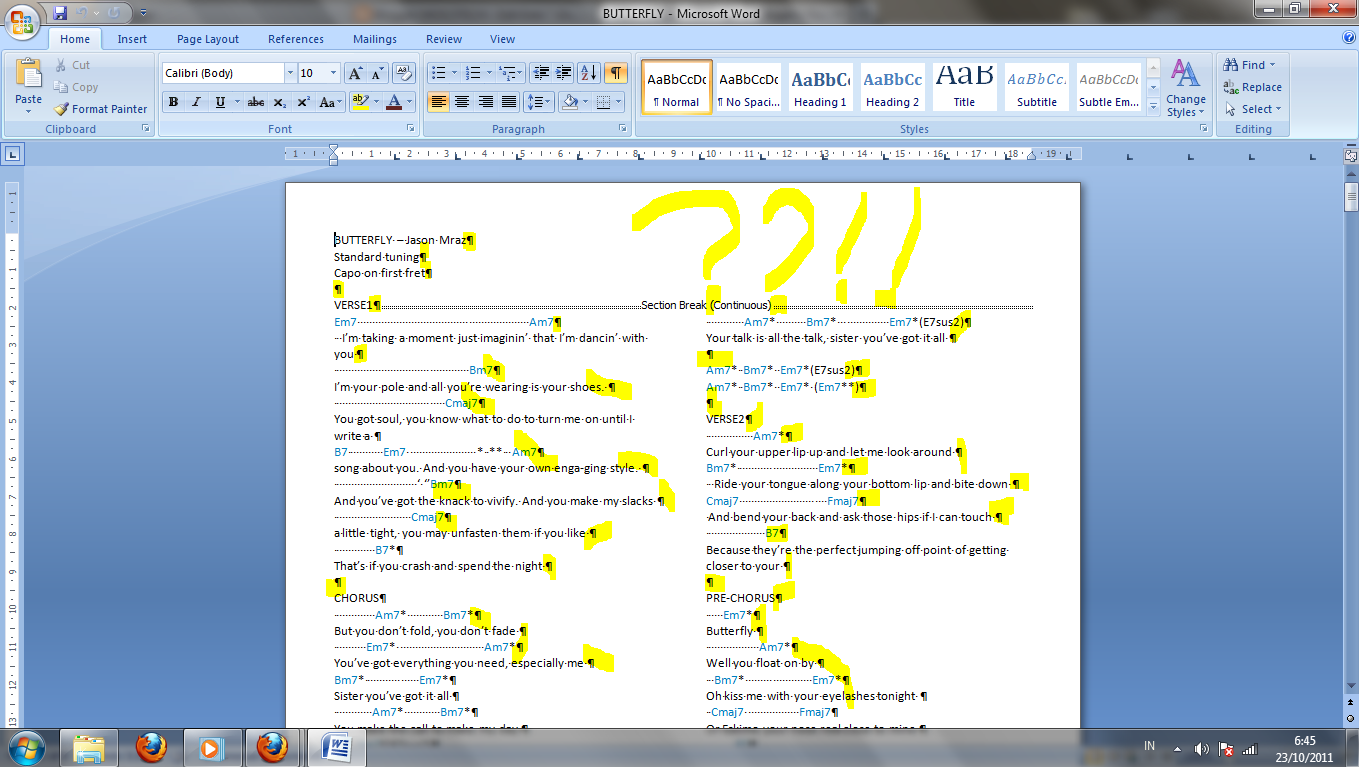Hide the paragraph marks with Show/Hide ¶
The height and width of the screenshot is (767, 1359).
tap(616, 73)
